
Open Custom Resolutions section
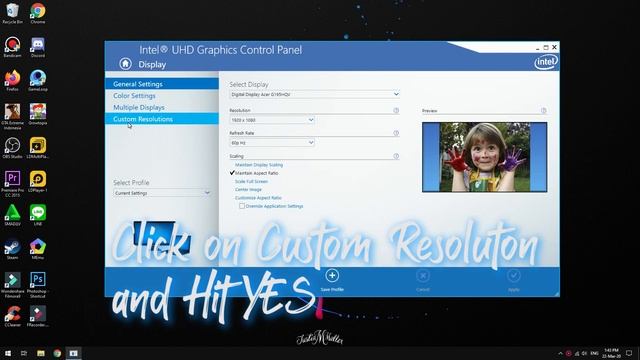162,119
